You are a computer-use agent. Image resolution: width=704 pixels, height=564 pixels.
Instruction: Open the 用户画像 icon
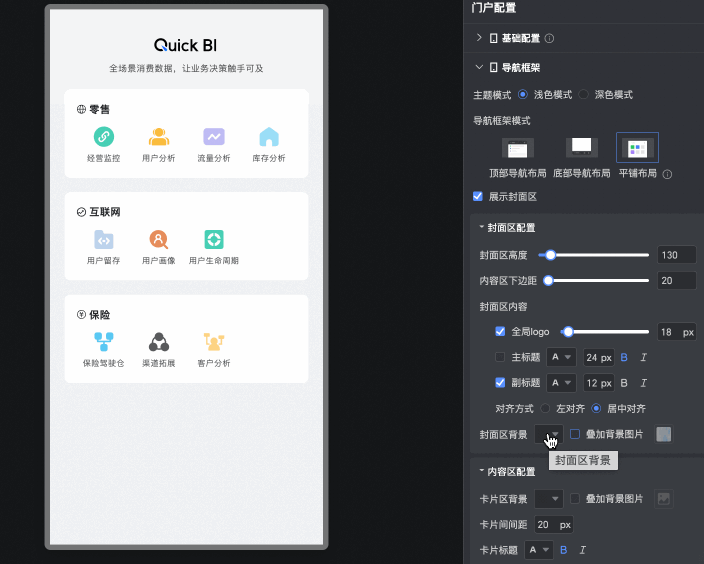[158, 239]
